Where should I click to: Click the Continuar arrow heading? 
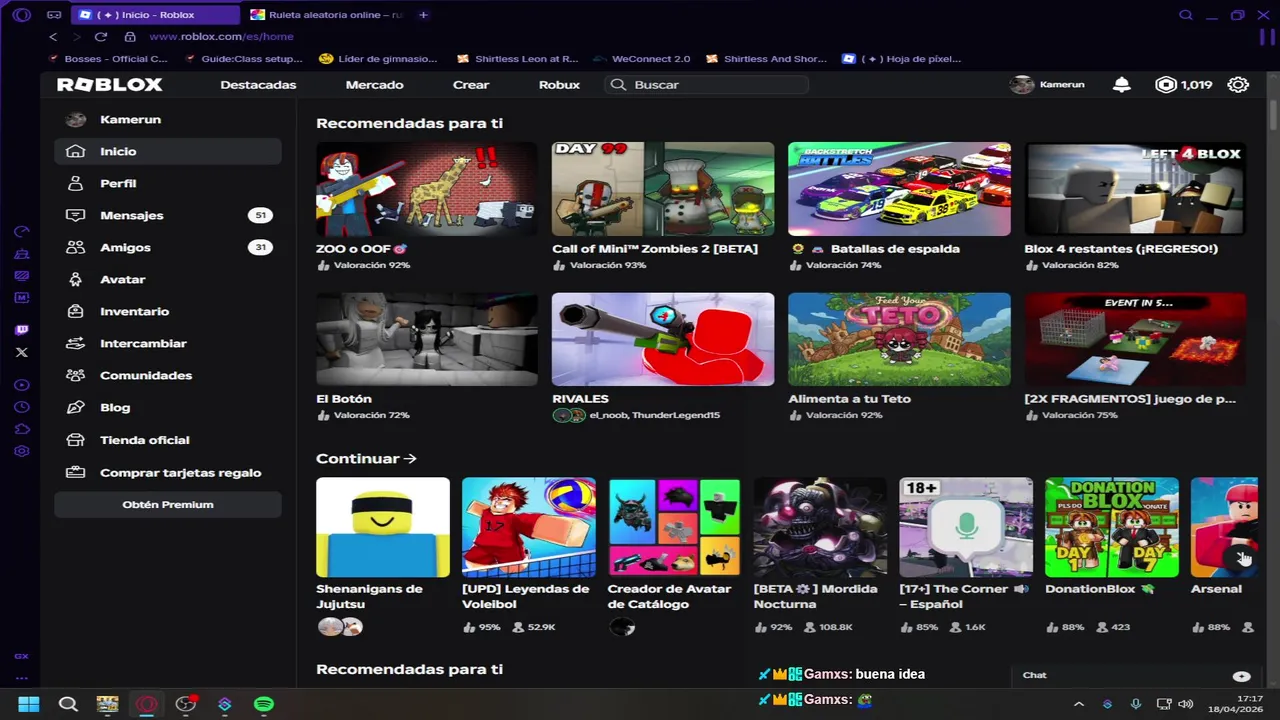[x=366, y=458]
